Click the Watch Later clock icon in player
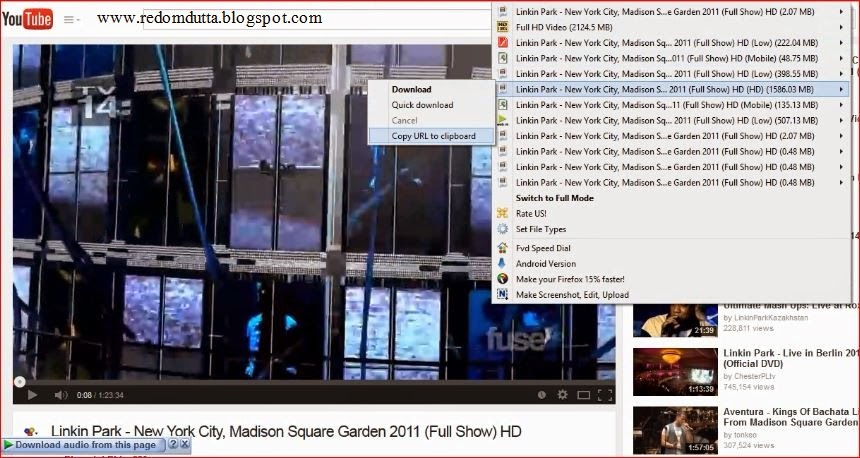The image size is (860, 458). pyautogui.click(x=542, y=395)
